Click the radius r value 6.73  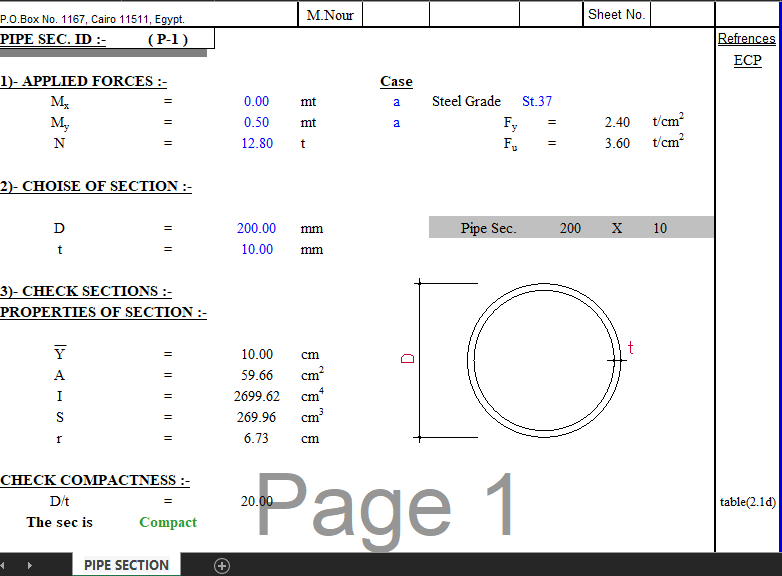pos(256,438)
